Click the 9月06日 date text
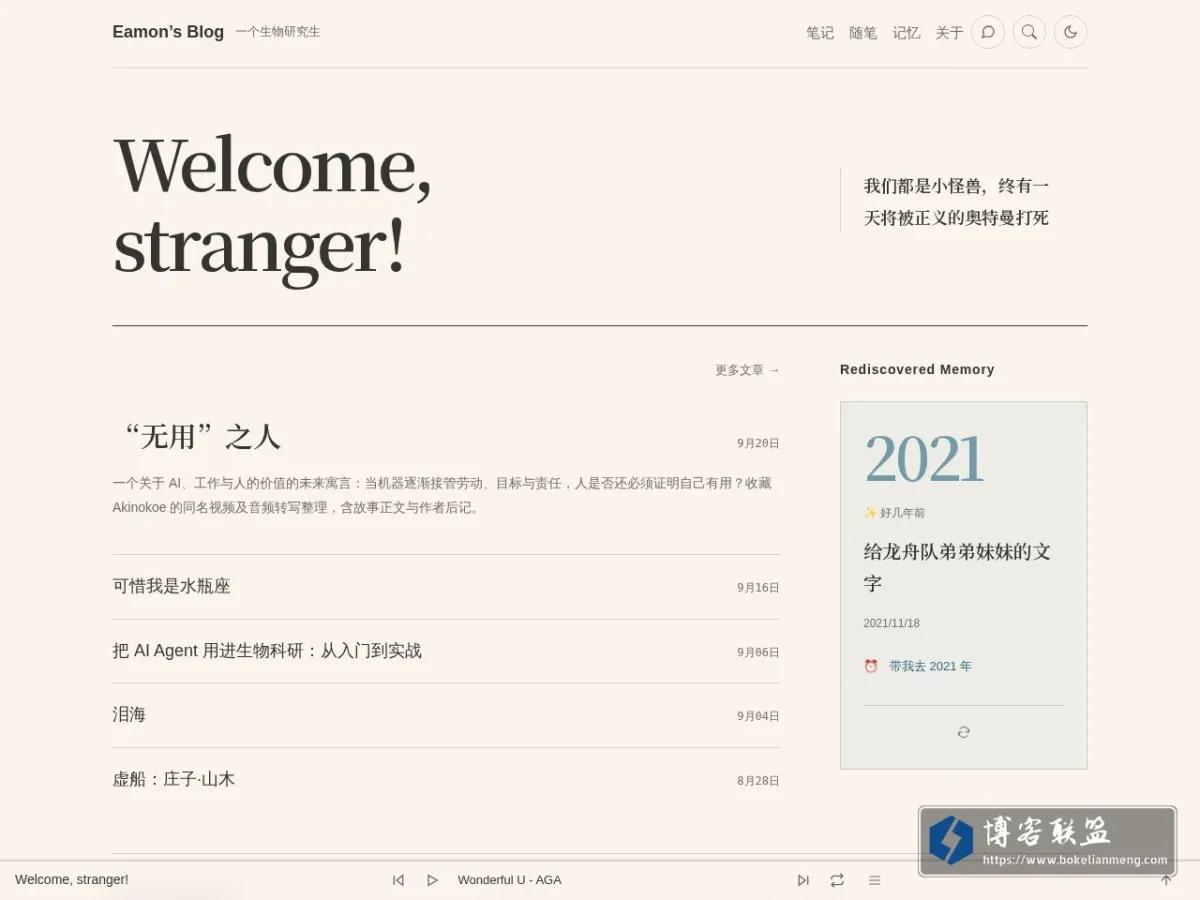 coord(758,652)
